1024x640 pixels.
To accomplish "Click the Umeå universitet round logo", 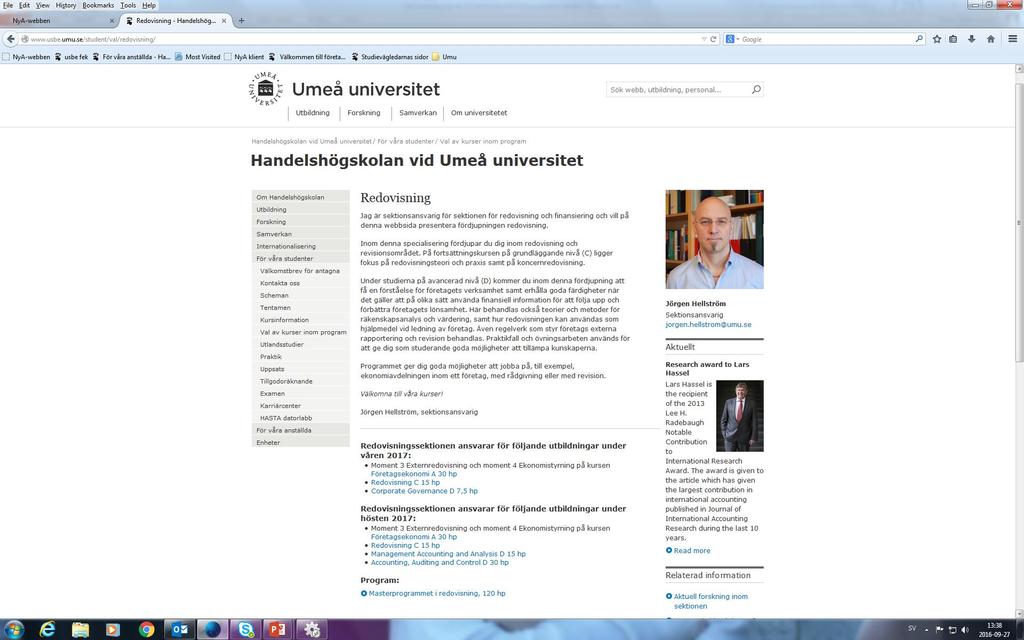I will [266, 89].
